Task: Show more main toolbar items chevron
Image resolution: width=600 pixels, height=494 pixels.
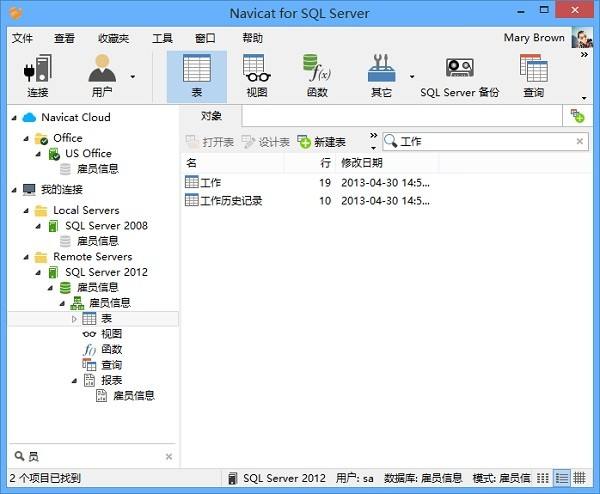Action: pos(584,55)
